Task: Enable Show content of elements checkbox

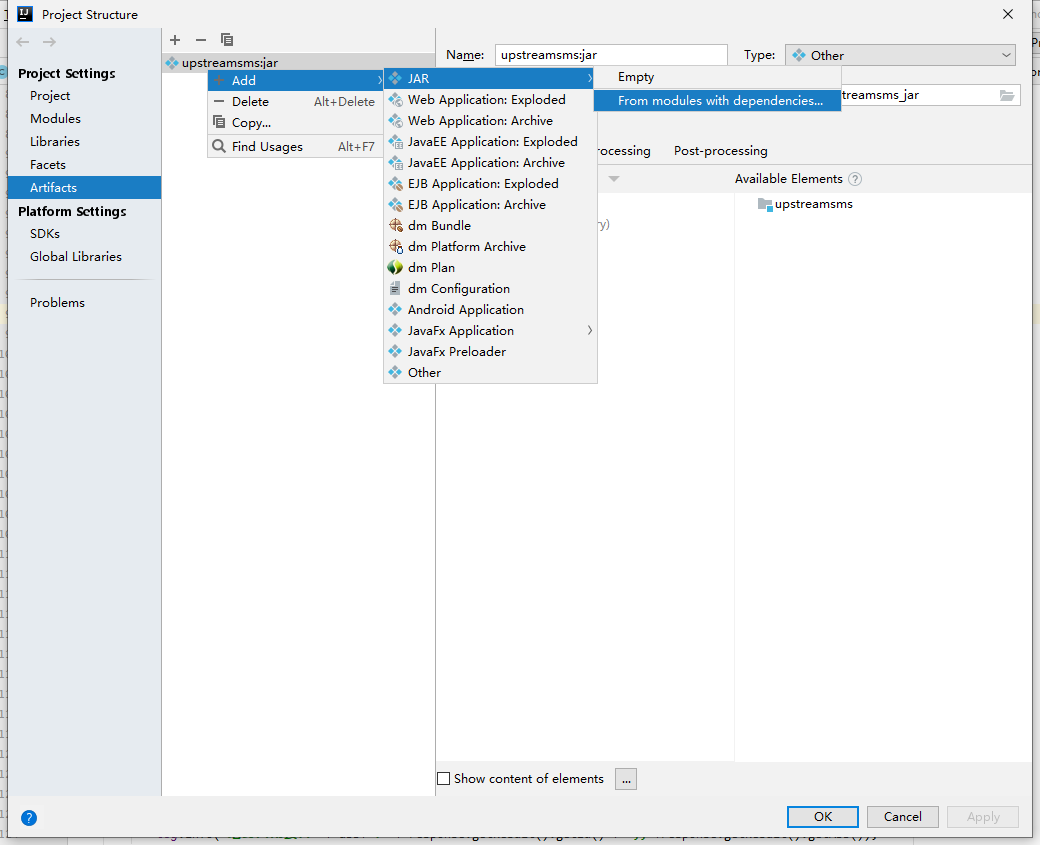Action: (x=444, y=779)
